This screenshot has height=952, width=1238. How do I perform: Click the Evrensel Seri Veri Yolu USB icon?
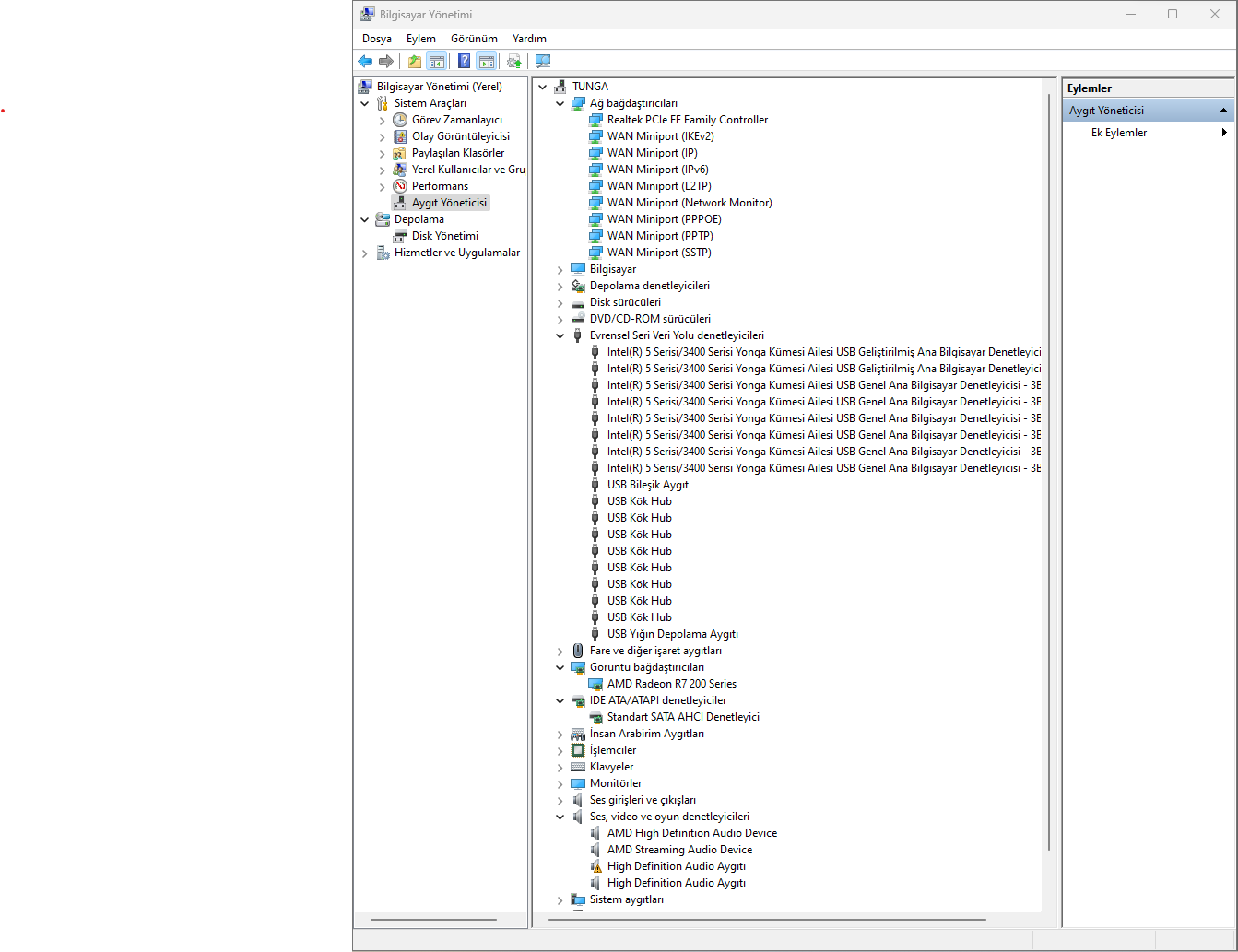pyautogui.click(x=578, y=335)
